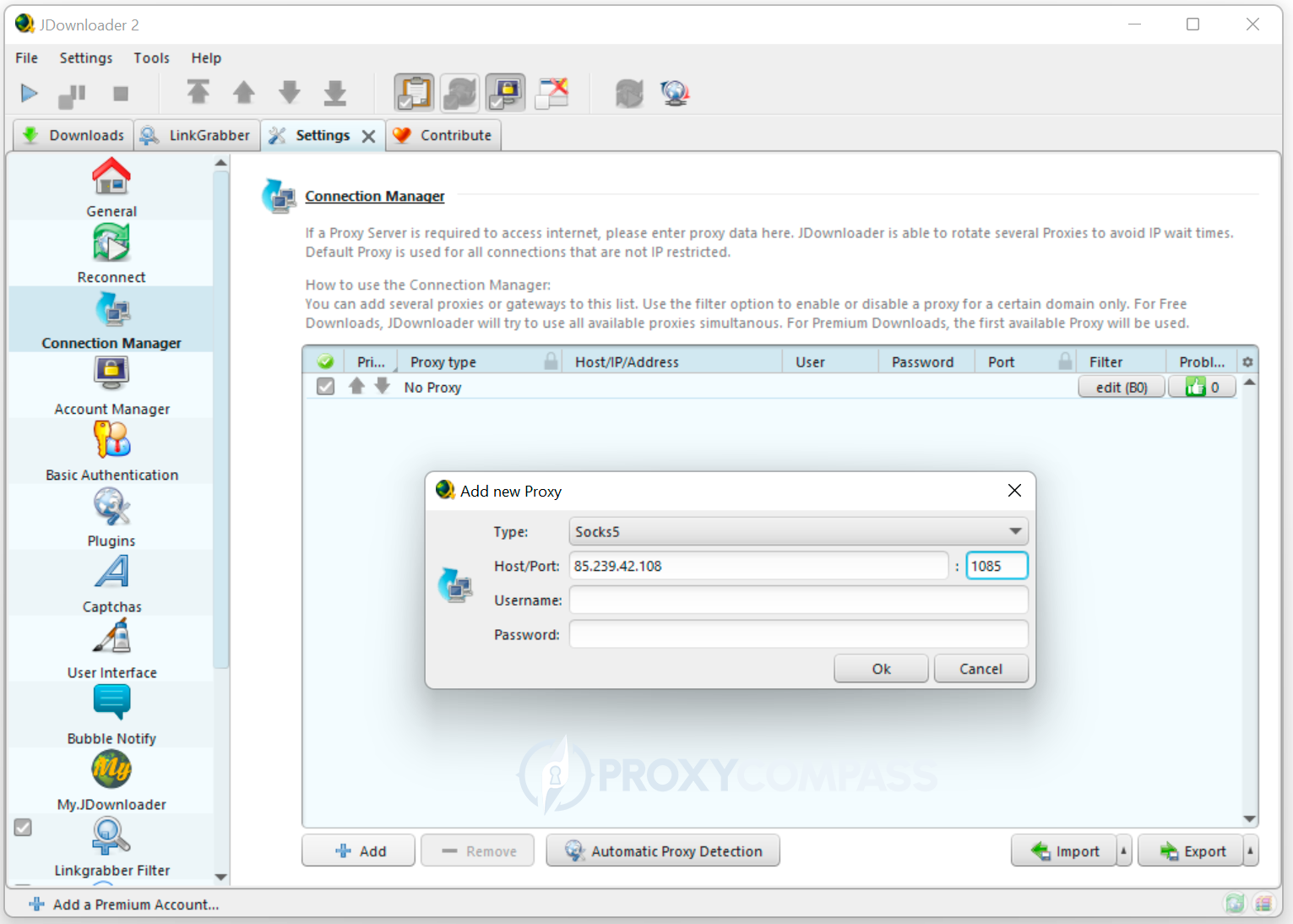
Task: Click the problems thumbs-up 0 button
Action: (x=1203, y=387)
